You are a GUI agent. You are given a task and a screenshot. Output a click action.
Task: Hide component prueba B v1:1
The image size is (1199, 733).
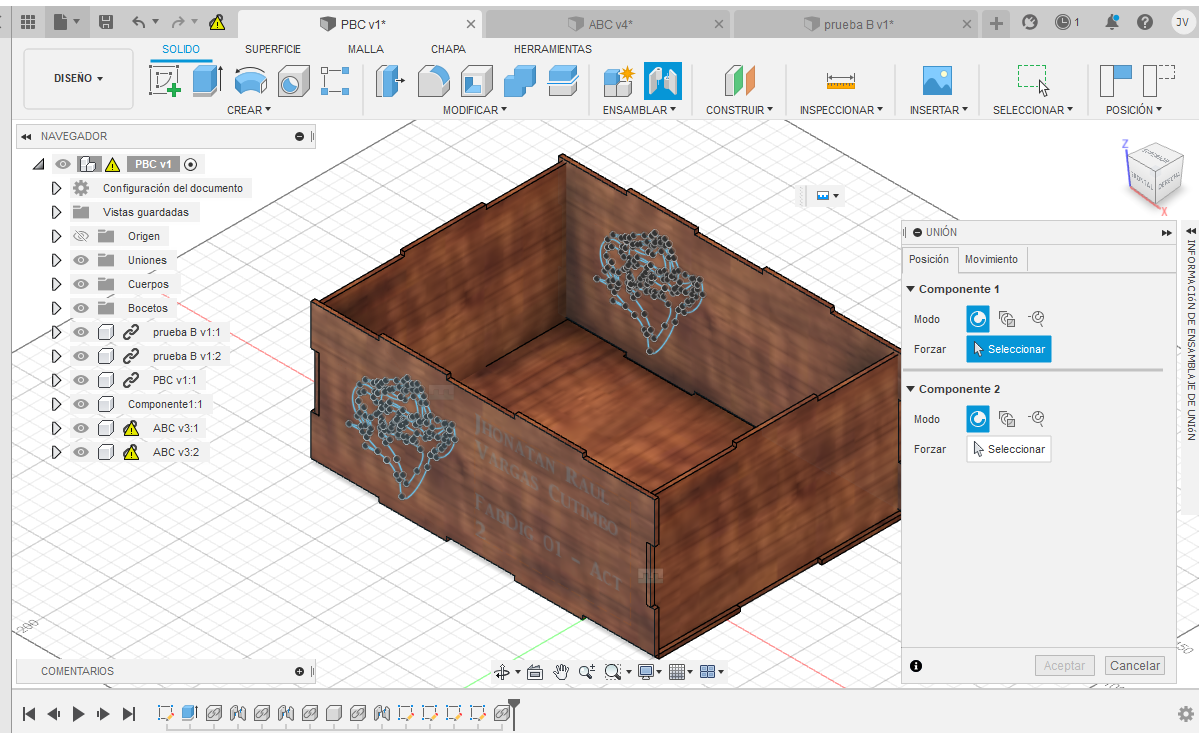pyautogui.click(x=80, y=332)
